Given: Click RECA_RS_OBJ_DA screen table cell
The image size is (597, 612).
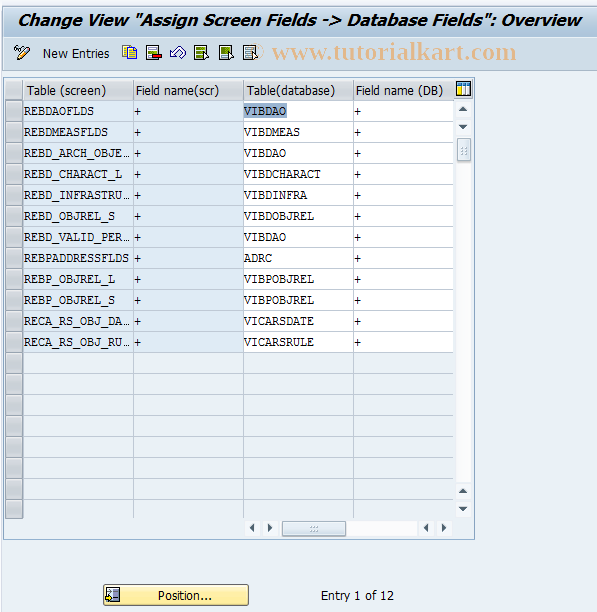Looking at the screenshot, I should point(78,322).
